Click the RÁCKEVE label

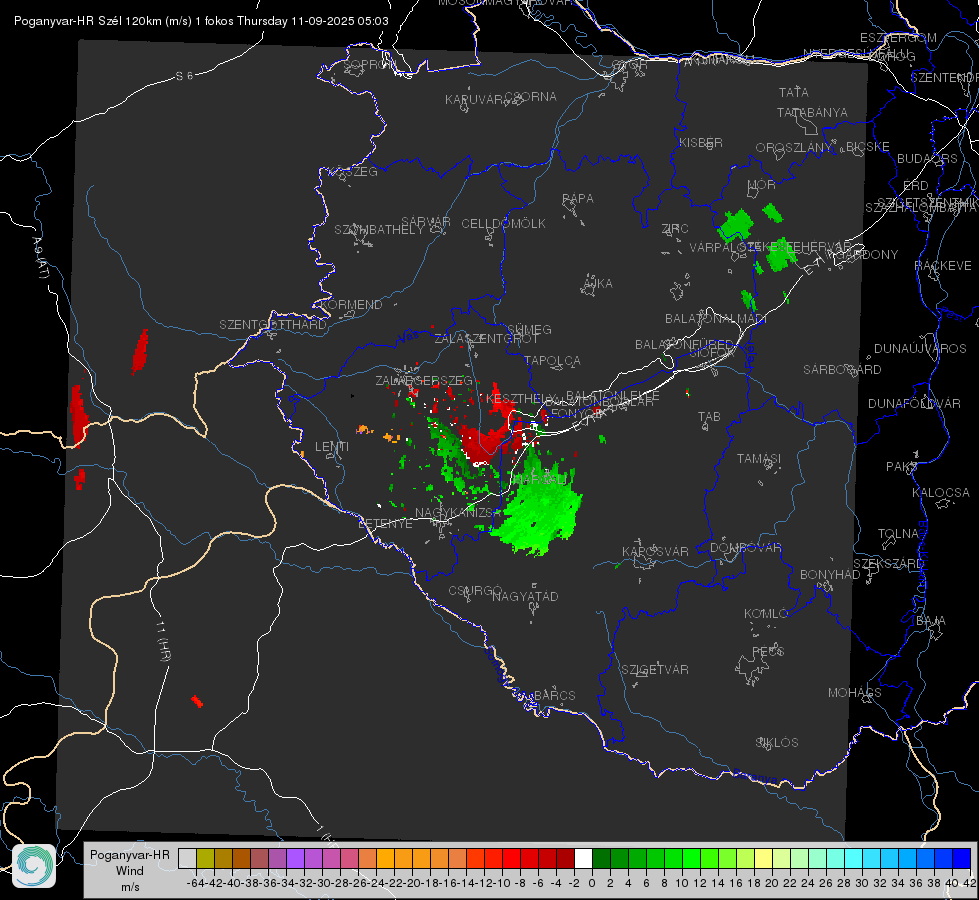coord(943,265)
